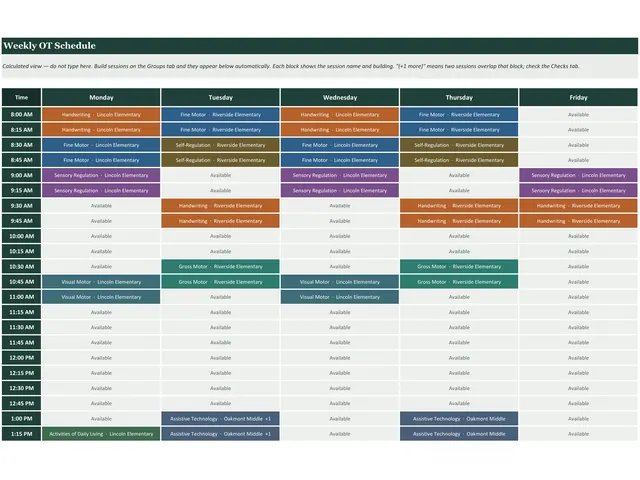Image resolution: width=640 pixels, height=480 pixels.
Task: Select Thursday 10:45 AM Gross Motor block
Action: [459, 282]
